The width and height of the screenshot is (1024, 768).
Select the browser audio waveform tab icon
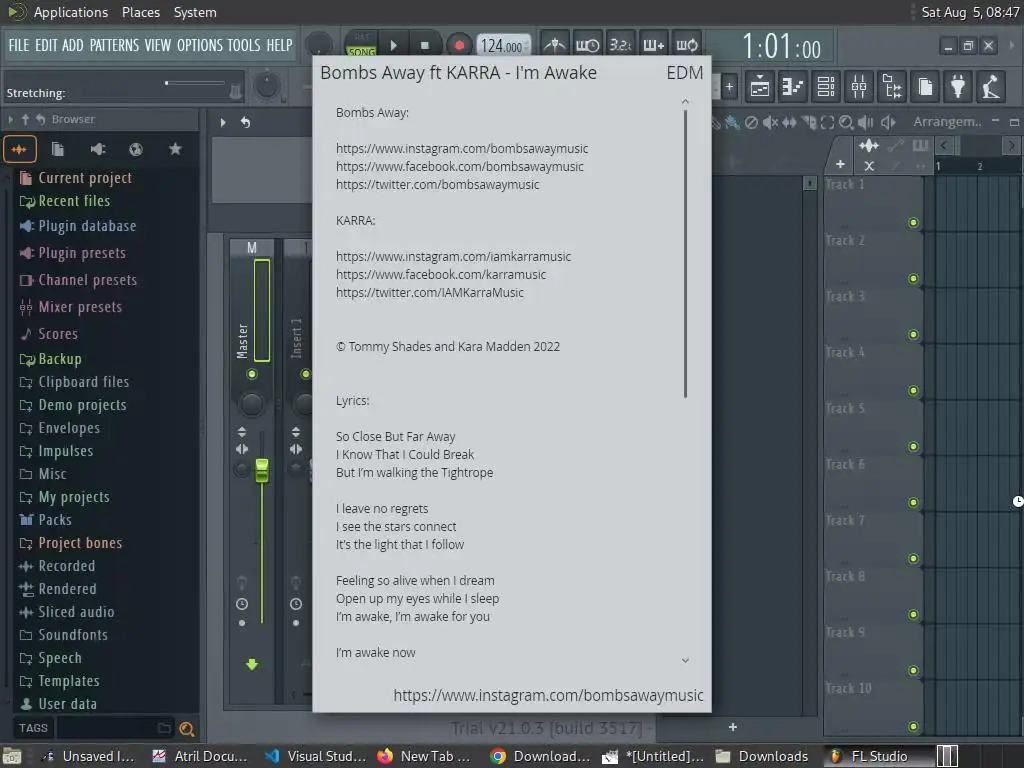point(19,150)
